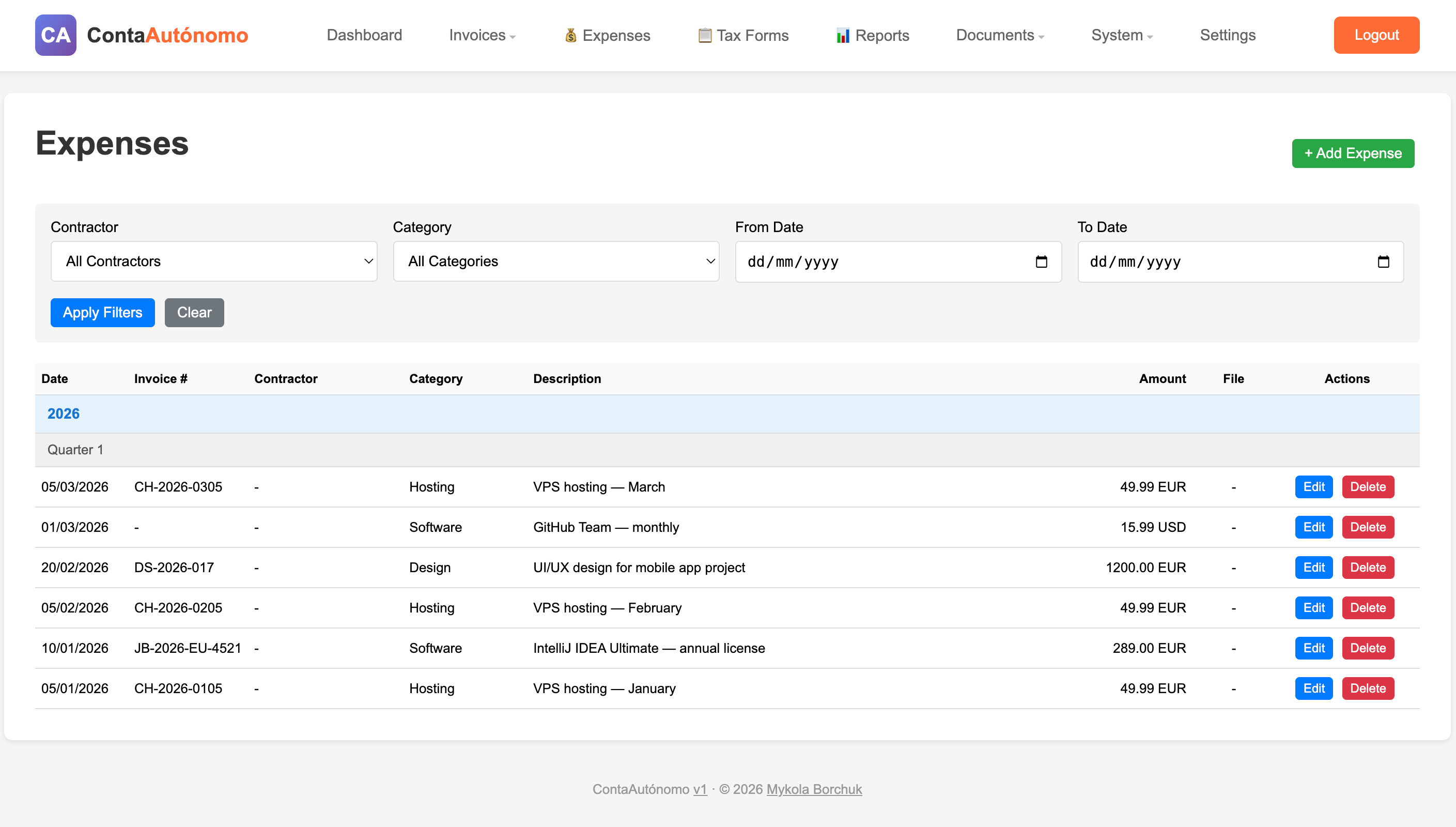The image size is (1456, 827).
Task: Select invoice number CH-2026-0205
Action: [x=178, y=608]
